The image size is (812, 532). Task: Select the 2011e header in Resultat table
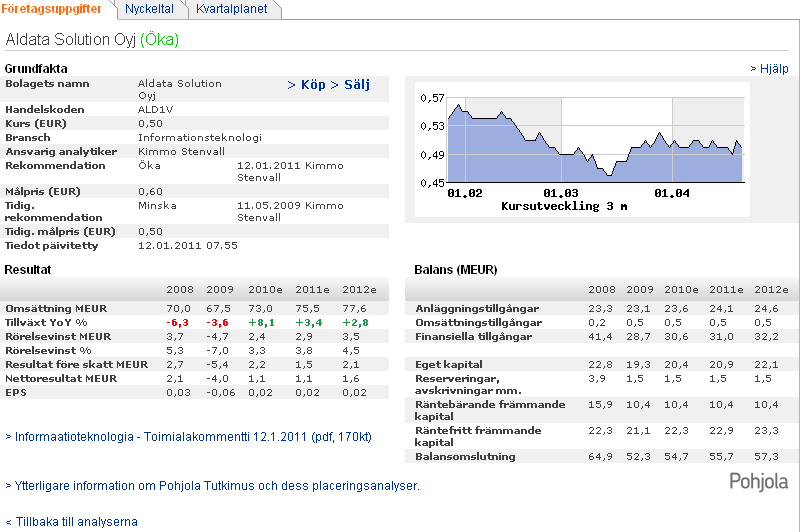coord(312,290)
